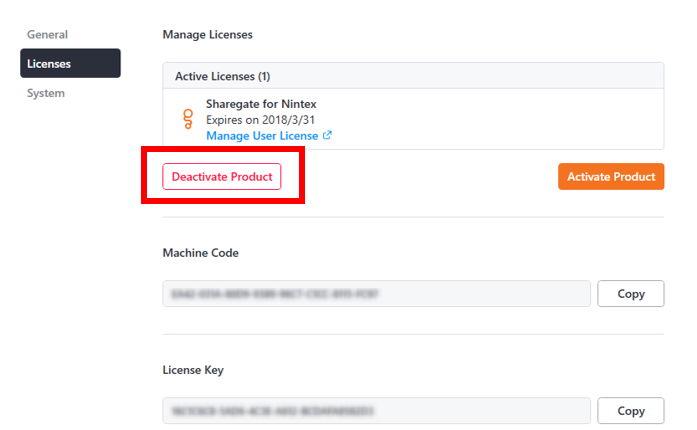The image size is (697, 430).
Task: Select the Sharegate for Nintex license name
Action: point(261,104)
